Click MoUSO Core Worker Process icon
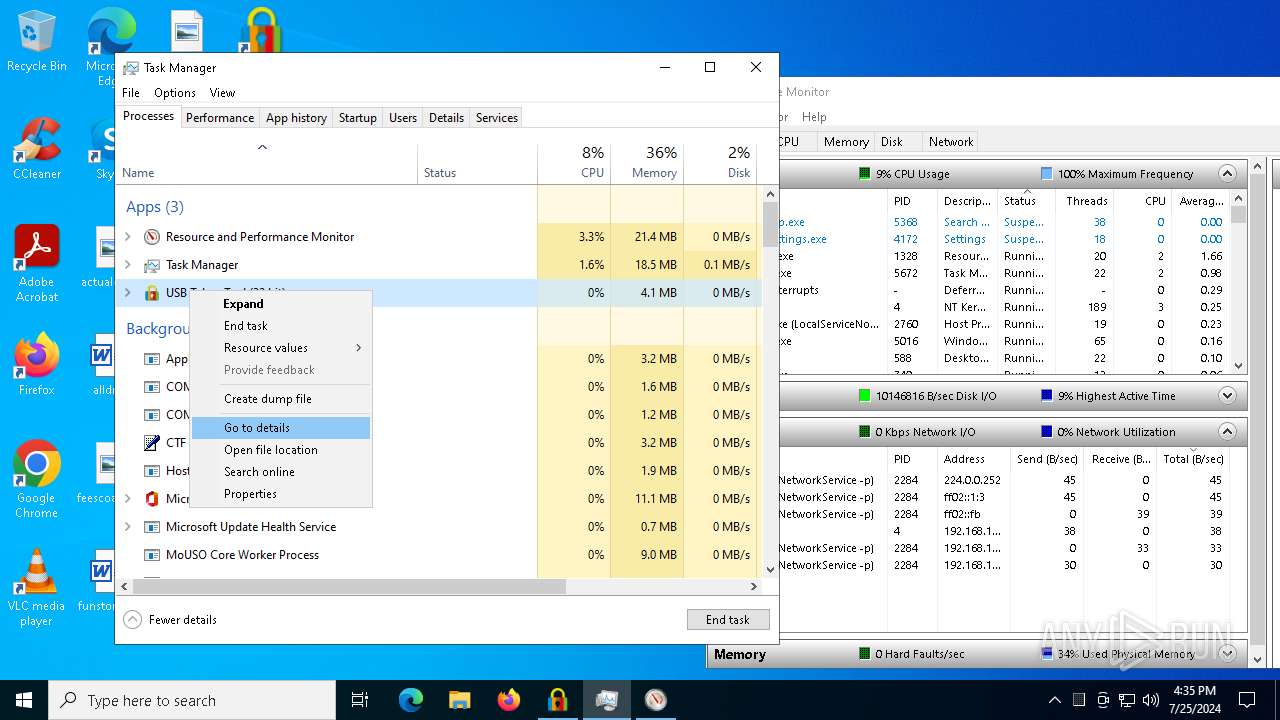Viewport: 1280px width, 720px height. pyautogui.click(x=152, y=555)
